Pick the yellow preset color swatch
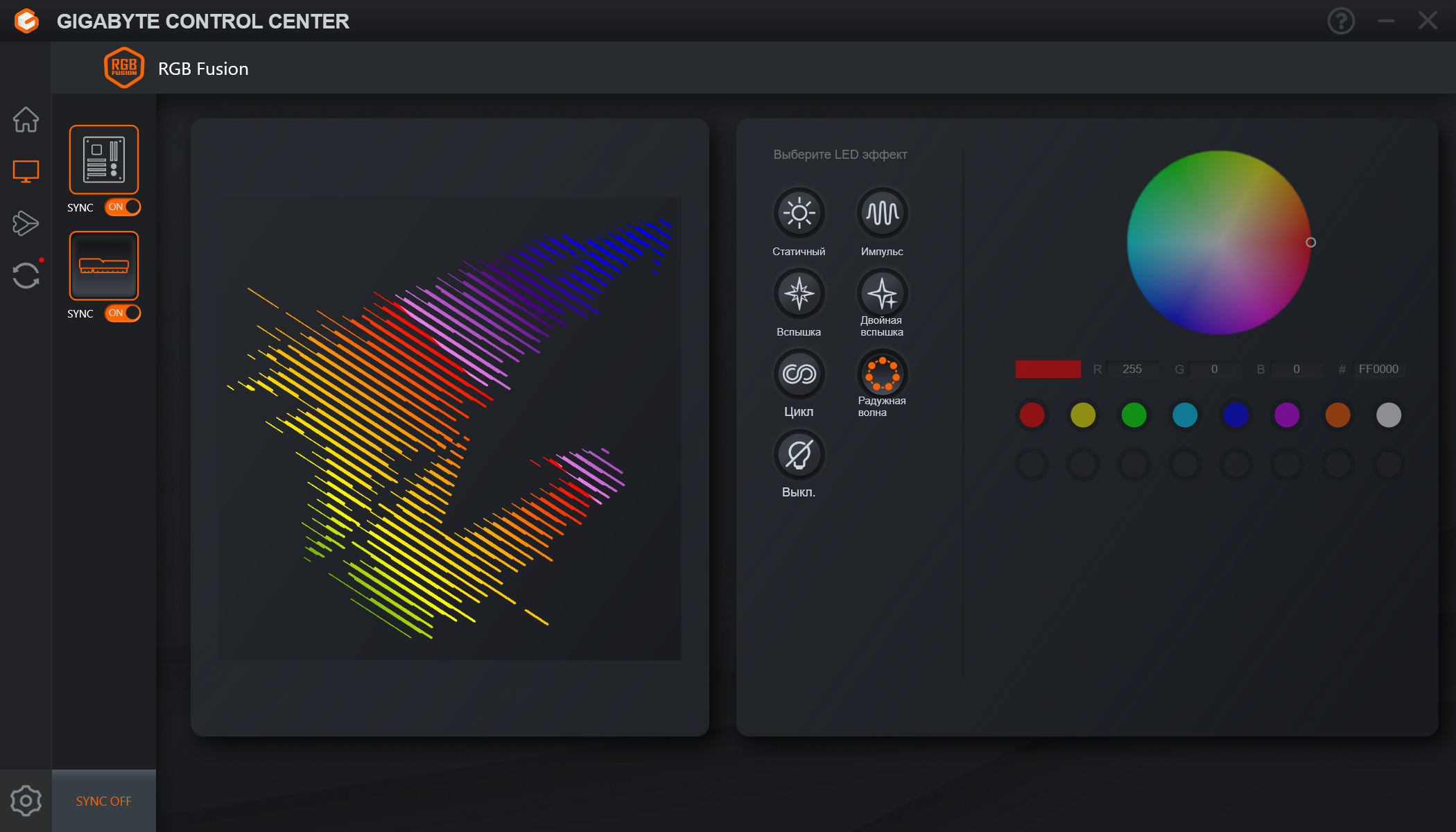The image size is (1456, 832). [1083, 415]
